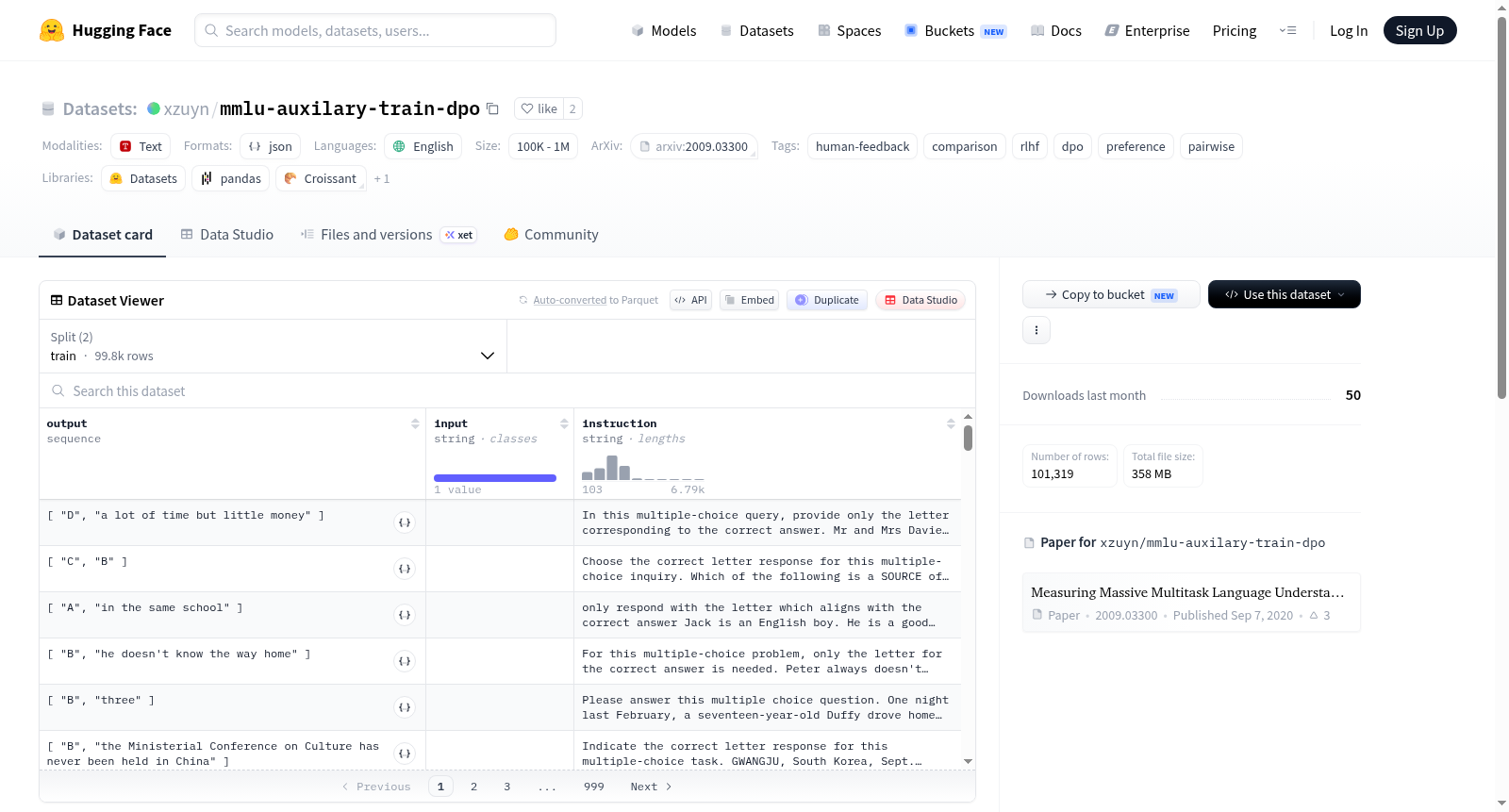Select the comparison tag

pyautogui.click(x=965, y=146)
